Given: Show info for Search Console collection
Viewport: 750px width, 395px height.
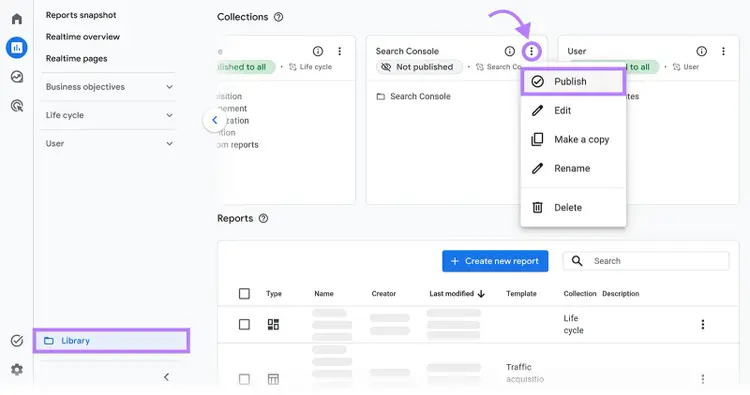Looking at the screenshot, I should (x=510, y=51).
